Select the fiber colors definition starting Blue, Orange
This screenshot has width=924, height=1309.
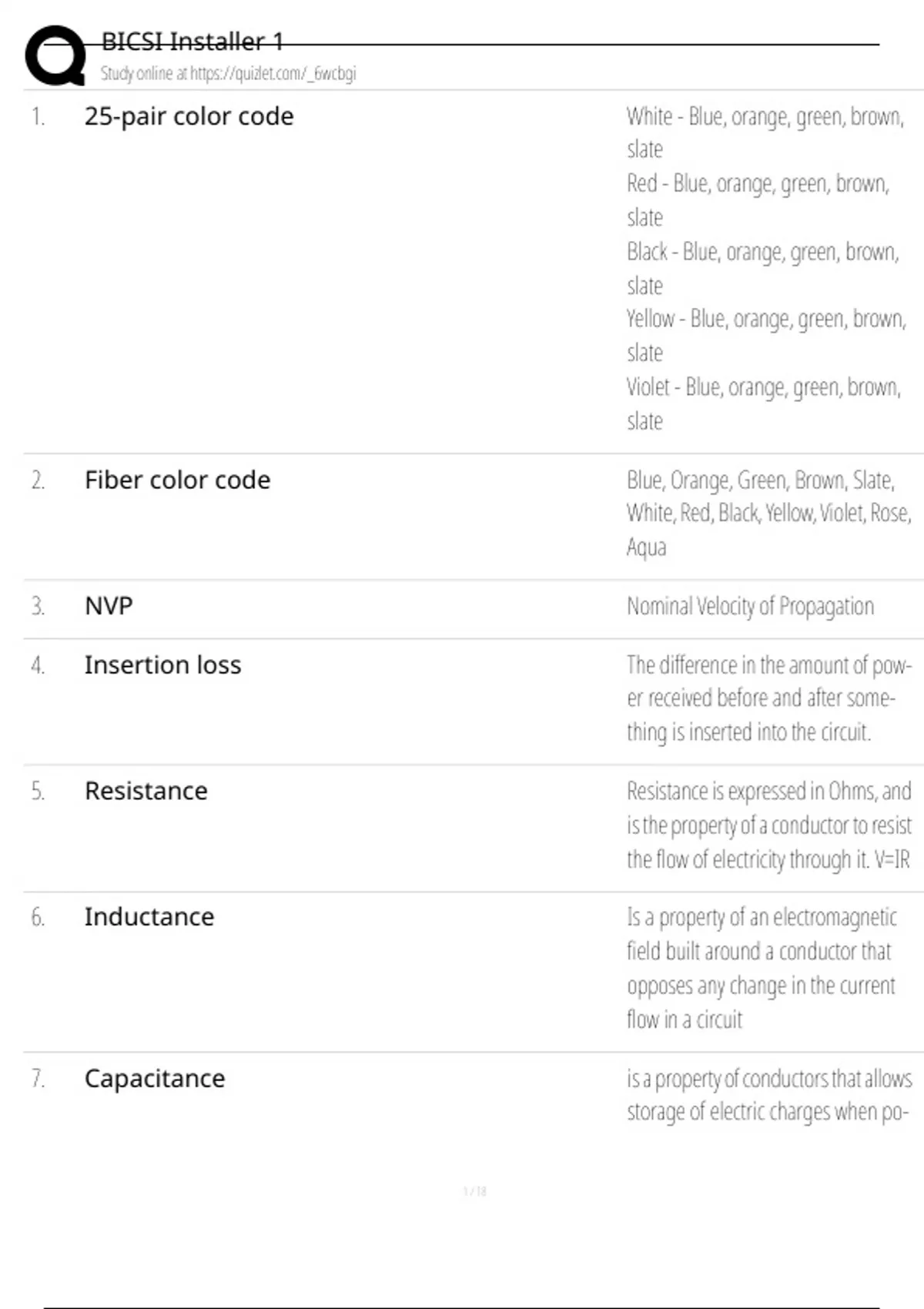coord(768,513)
